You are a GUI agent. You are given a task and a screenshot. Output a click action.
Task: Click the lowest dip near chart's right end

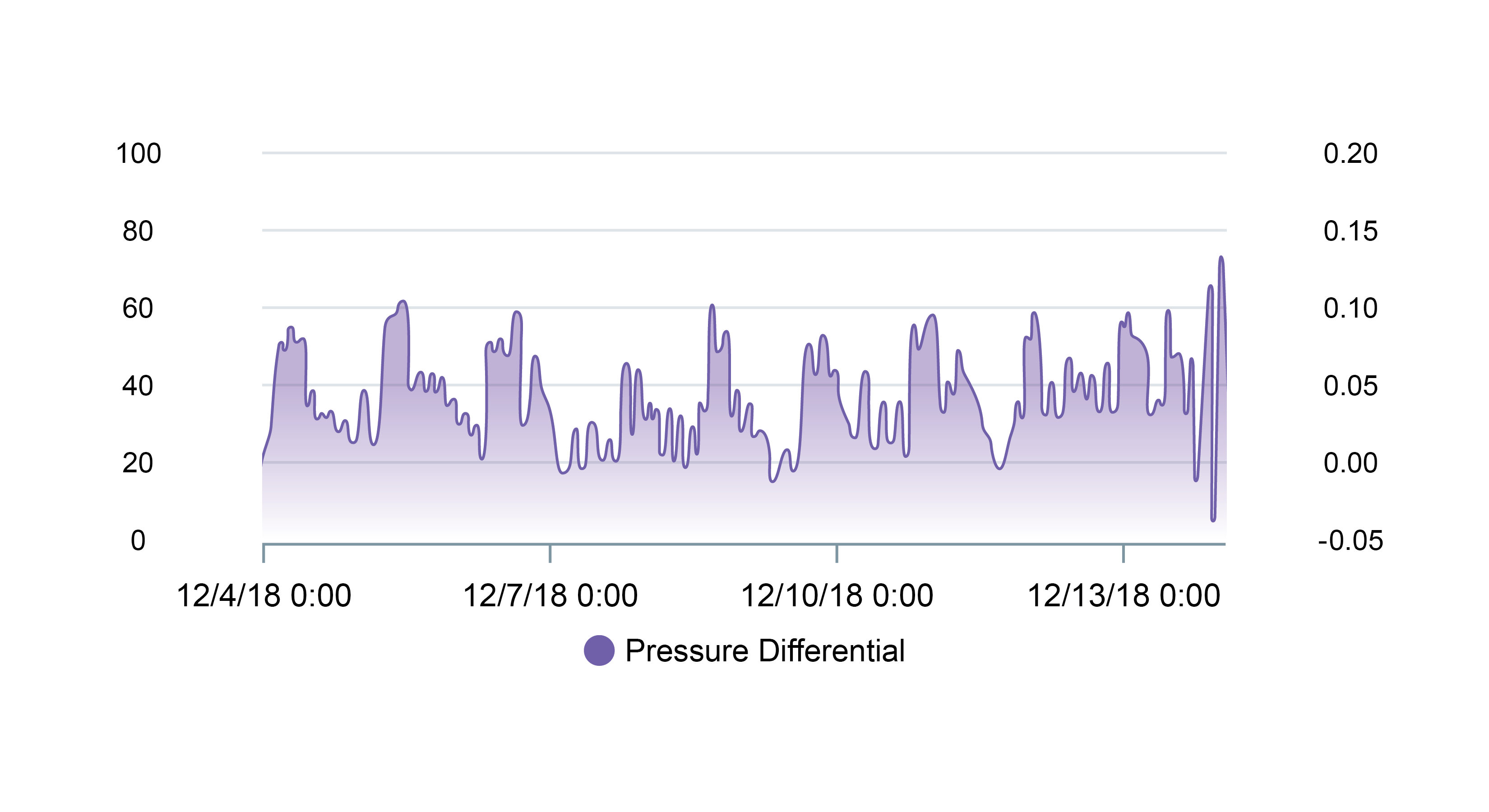(1213, 520)
